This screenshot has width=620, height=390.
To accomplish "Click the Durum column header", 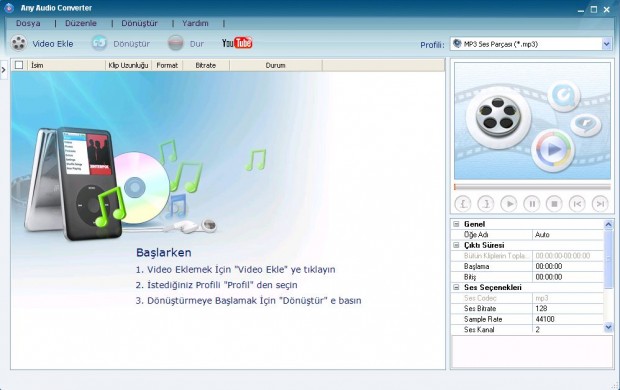I will pos(276,65).
